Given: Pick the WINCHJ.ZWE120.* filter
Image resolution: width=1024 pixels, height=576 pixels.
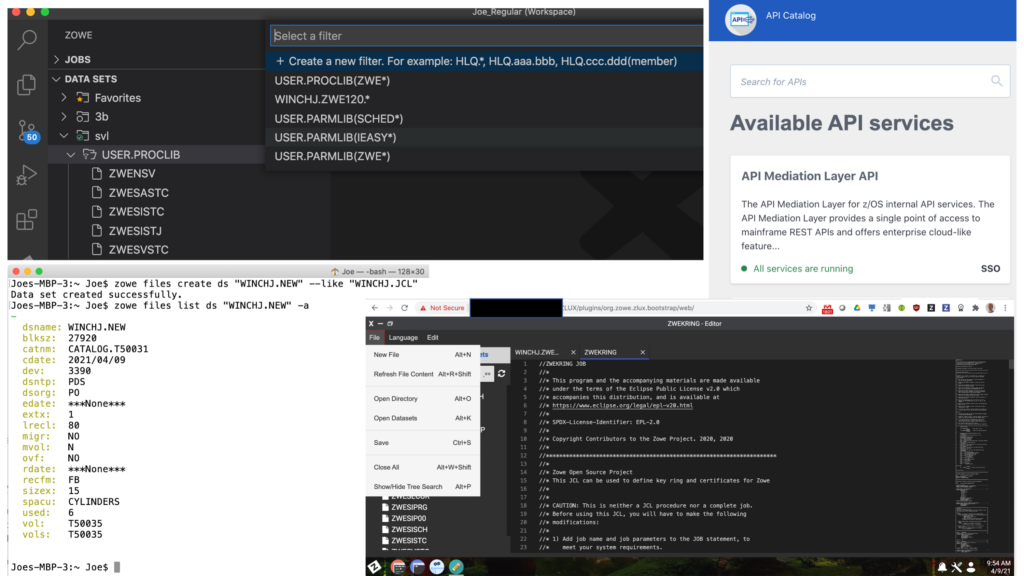Looking at the screenshot, I should coord(485,99).
